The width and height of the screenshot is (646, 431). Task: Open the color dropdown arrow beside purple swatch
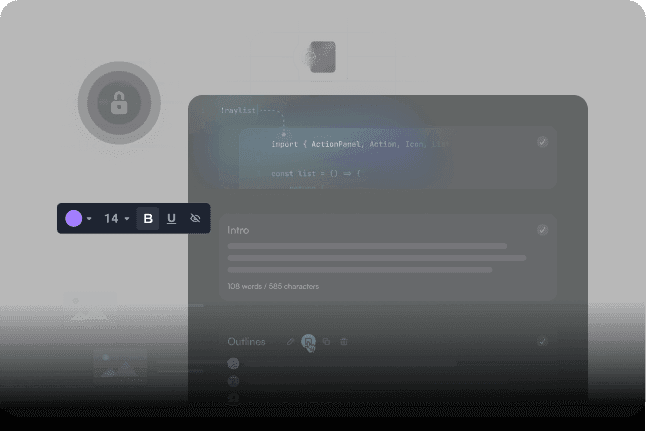click(x=89, y=219)
